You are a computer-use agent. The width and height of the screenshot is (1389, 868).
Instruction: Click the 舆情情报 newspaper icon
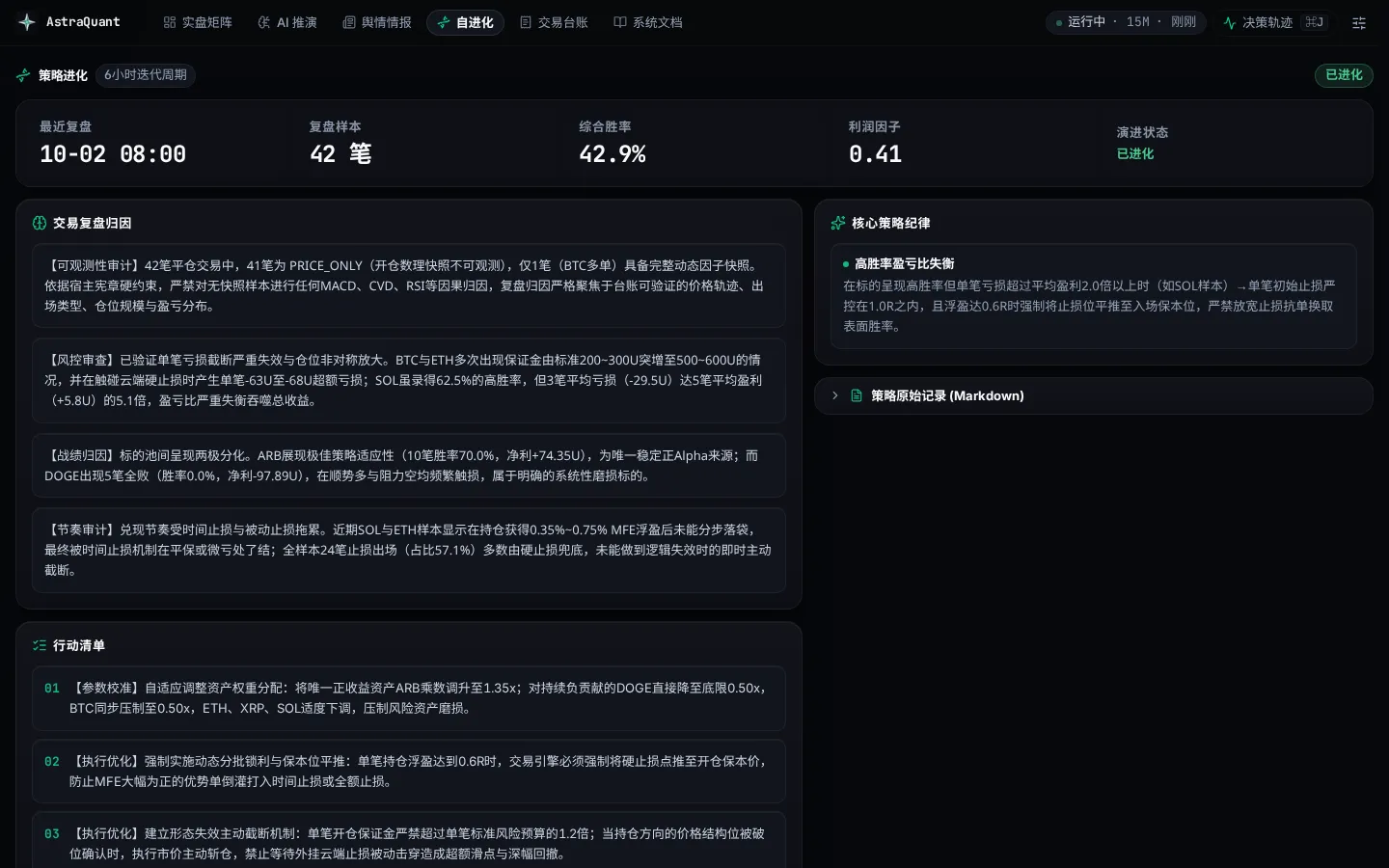pos(349,22)
